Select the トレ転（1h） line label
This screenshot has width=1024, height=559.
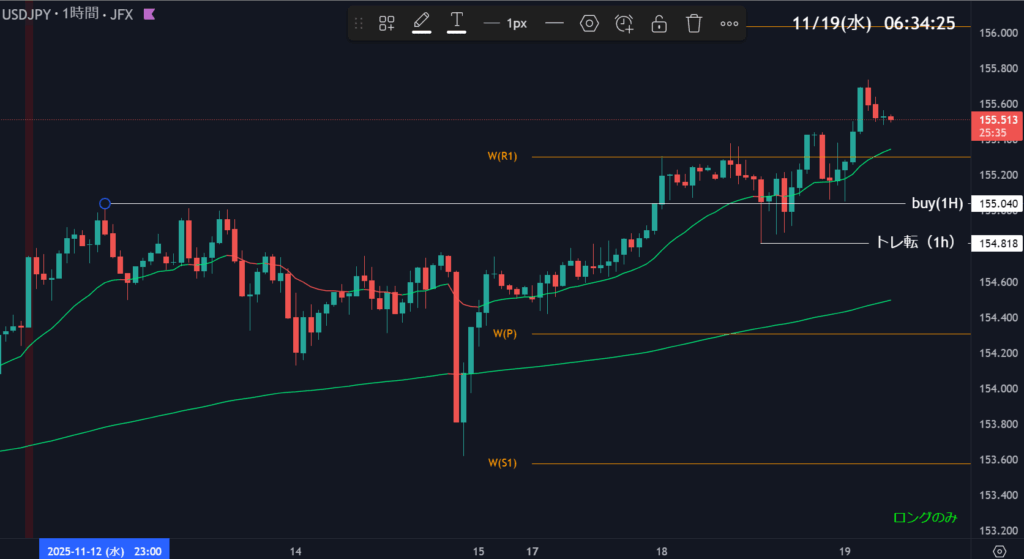[x=914, y=242]
